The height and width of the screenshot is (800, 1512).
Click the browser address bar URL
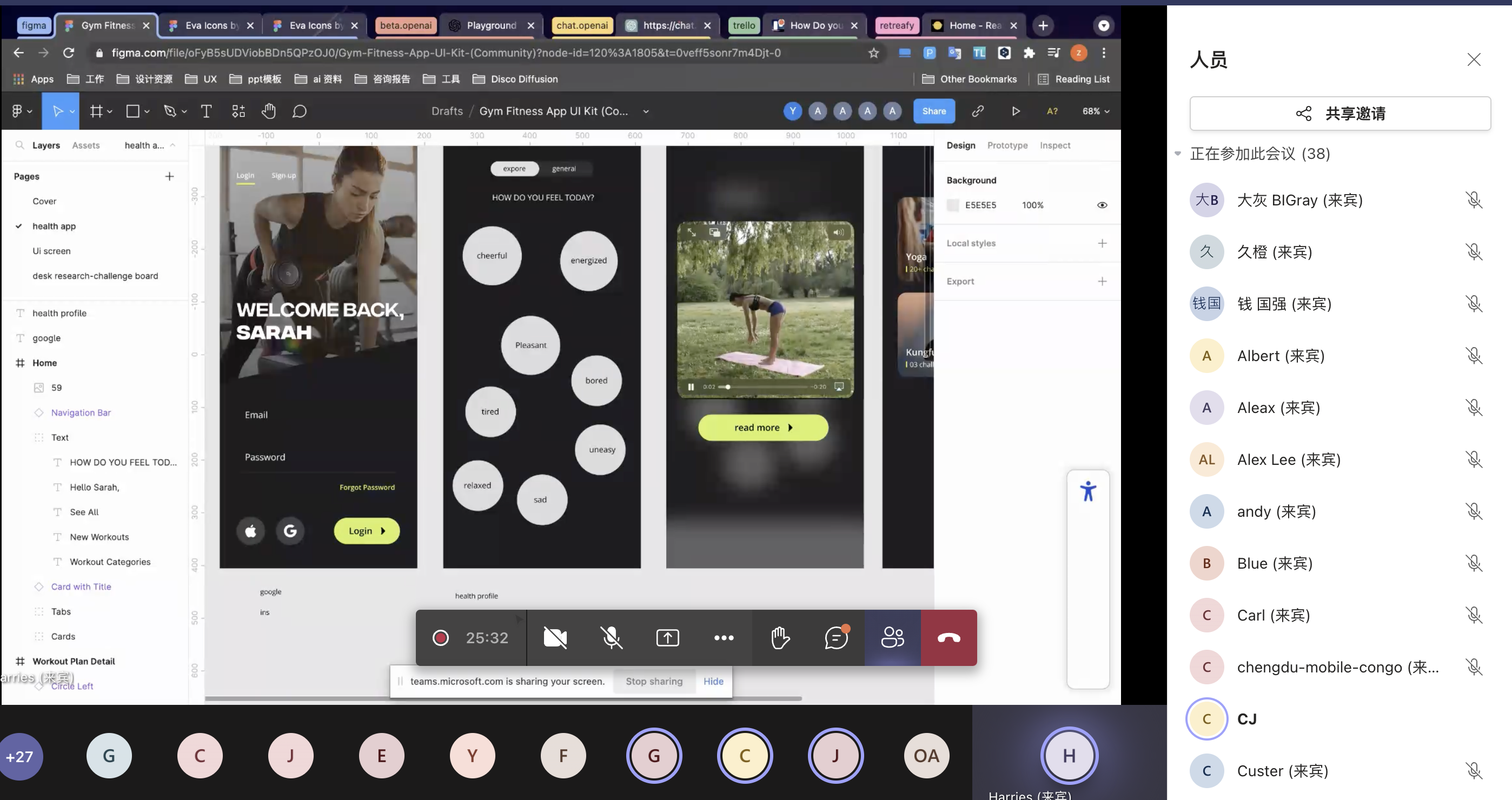click(x=446, y=53)
